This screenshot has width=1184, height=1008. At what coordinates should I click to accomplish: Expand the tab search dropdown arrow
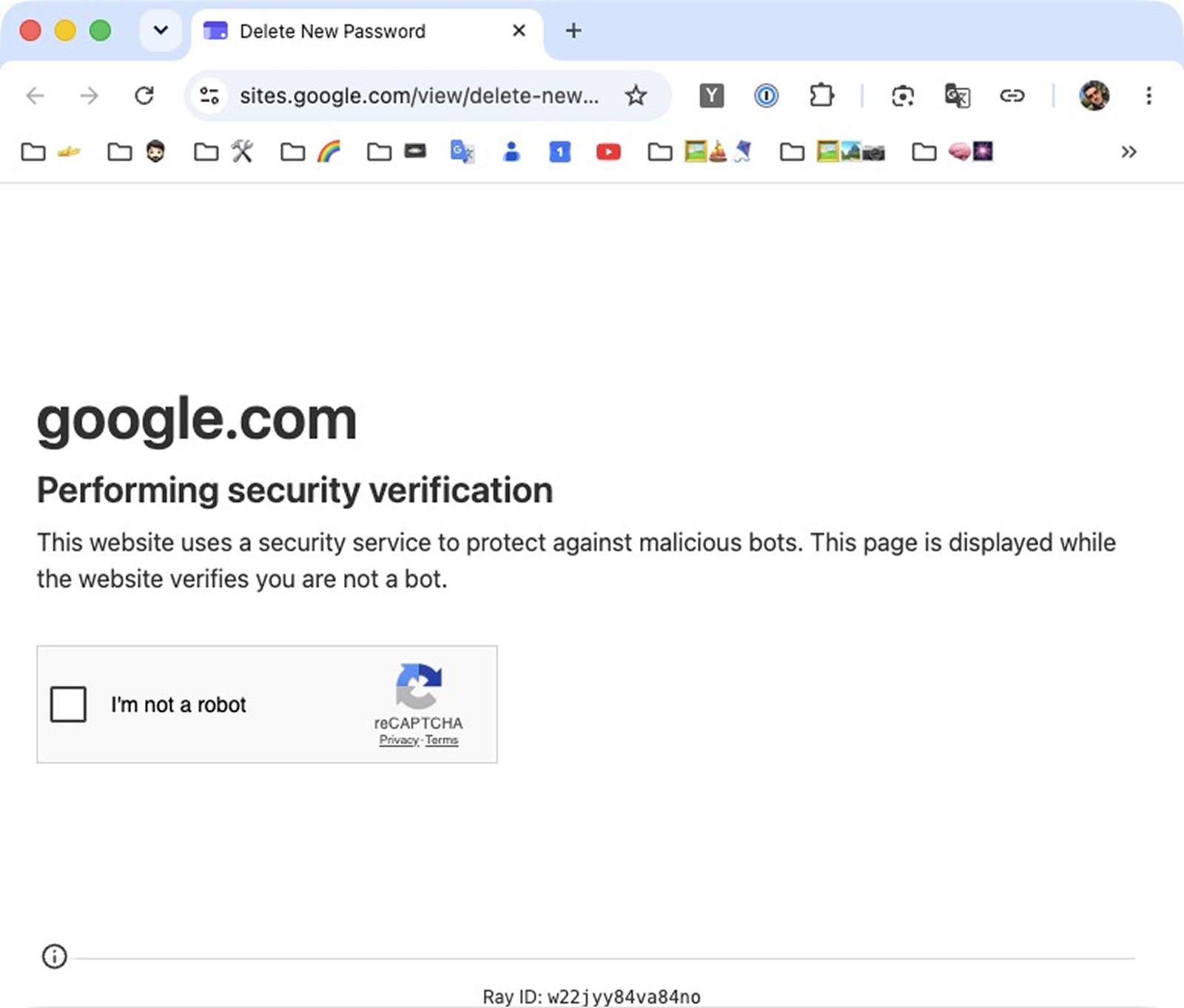pyautogui.click(x=161, y=30)
